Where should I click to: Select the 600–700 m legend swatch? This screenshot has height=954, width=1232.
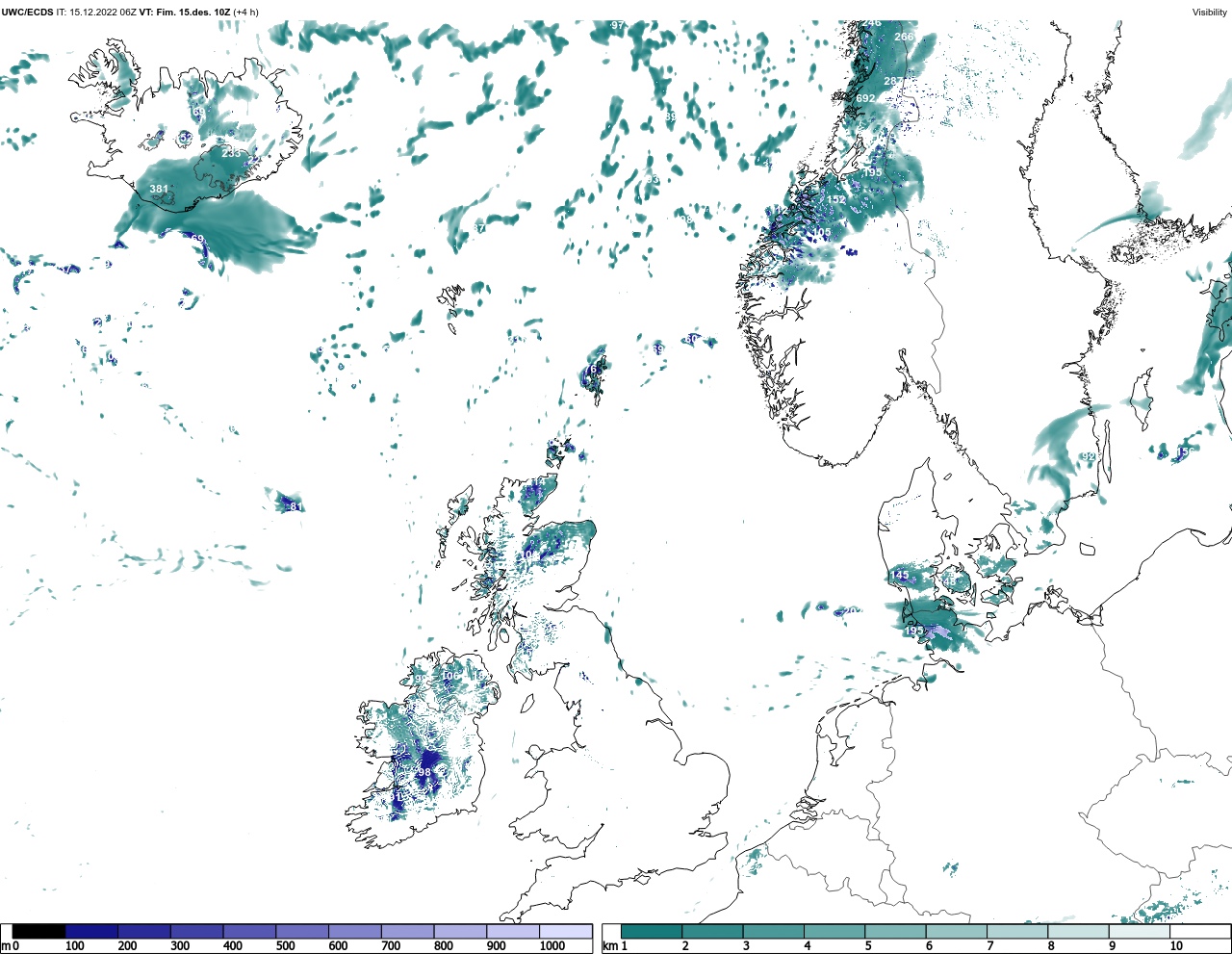click(355, 931)
